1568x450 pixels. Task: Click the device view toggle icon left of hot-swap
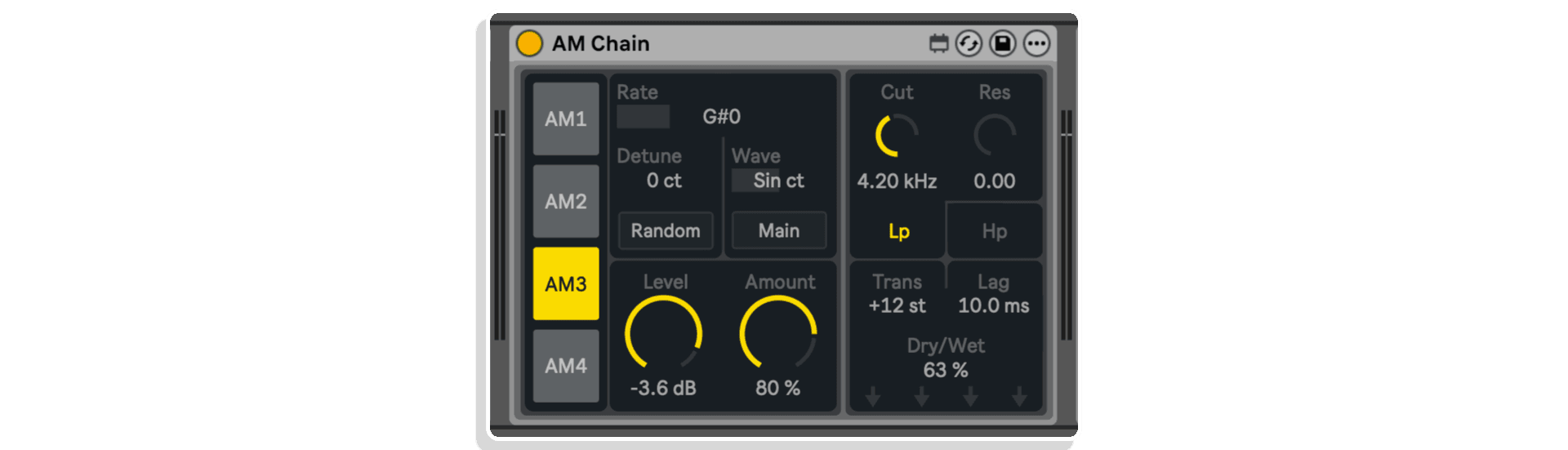(939, 43)
